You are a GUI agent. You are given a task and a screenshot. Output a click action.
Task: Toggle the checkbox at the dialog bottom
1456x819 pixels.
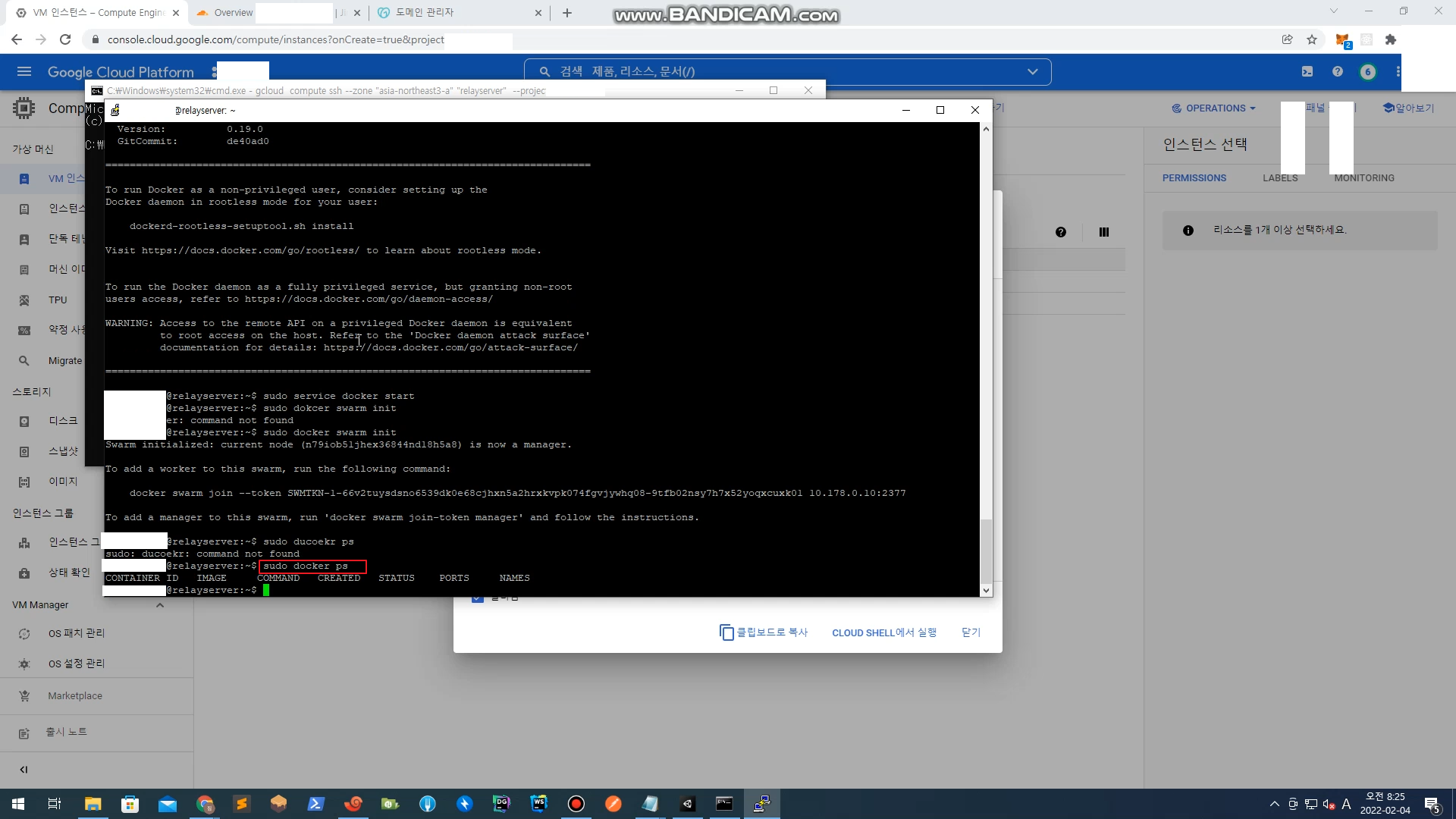477,598
